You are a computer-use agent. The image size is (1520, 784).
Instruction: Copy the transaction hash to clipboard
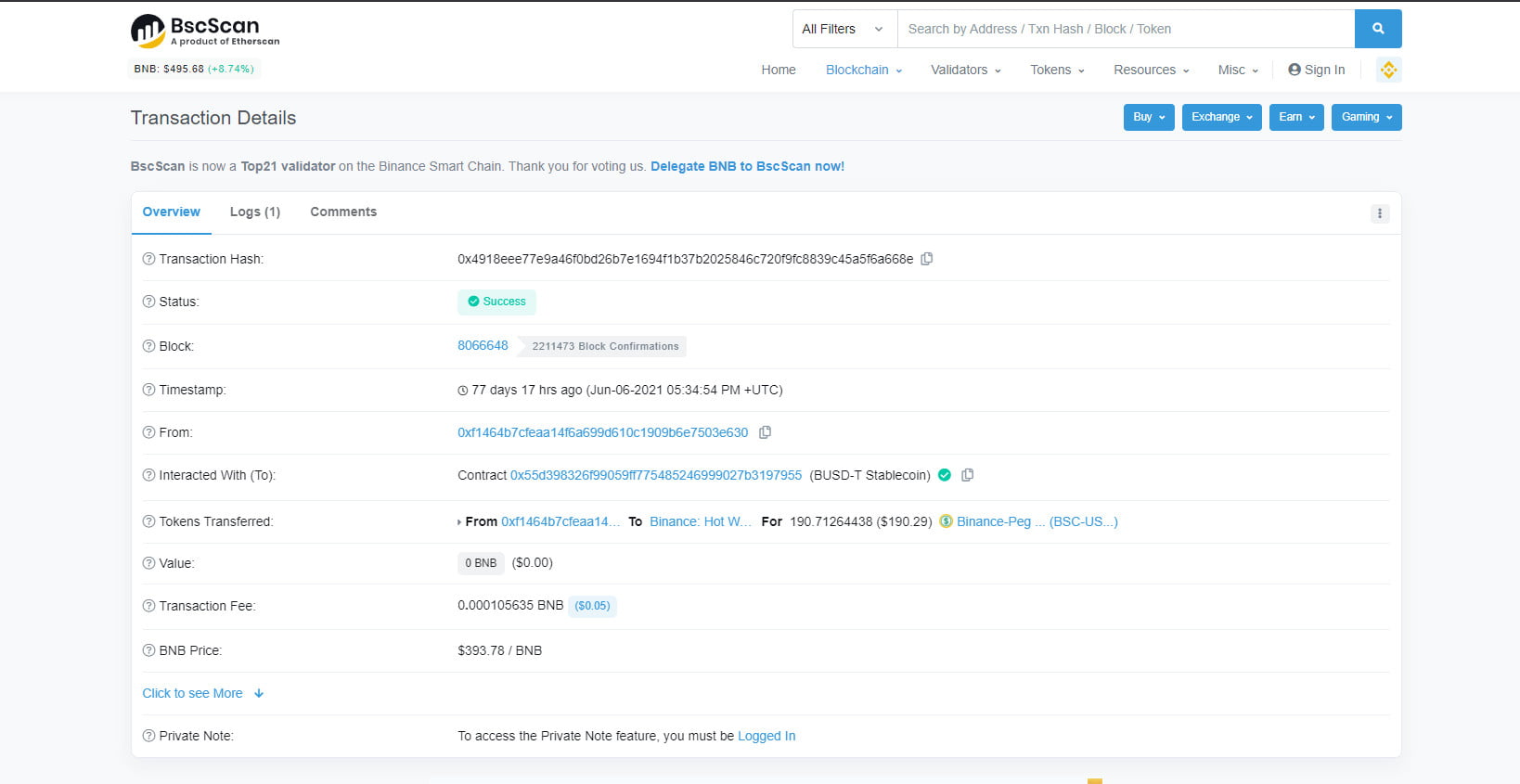click(x=926, y=259)
